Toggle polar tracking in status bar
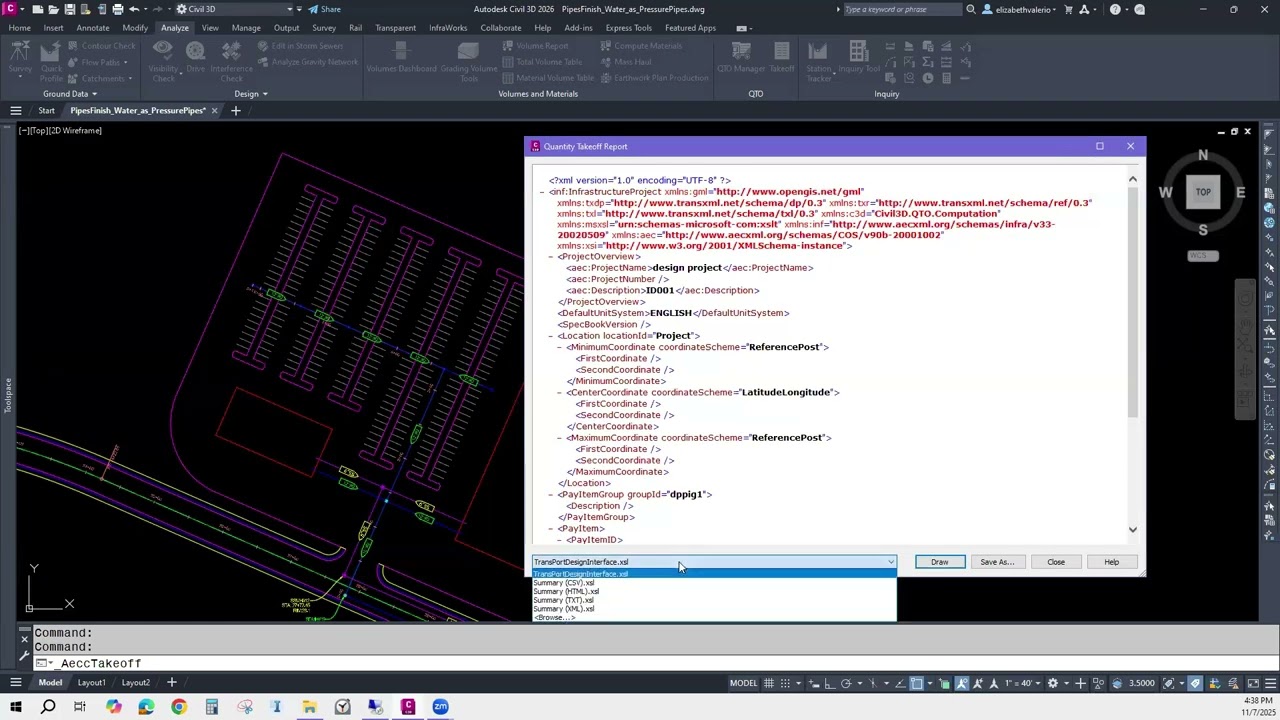The image size is (1280, 720). pos(846,683)
